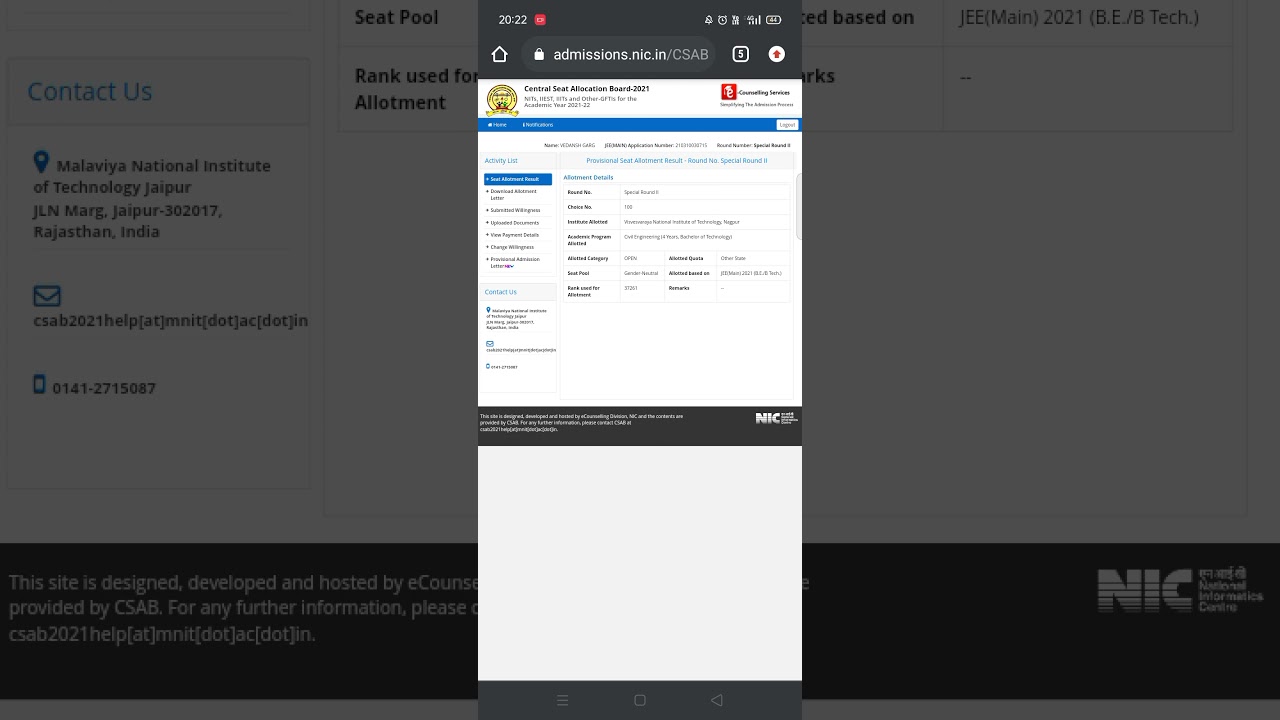The width and height of the screenshot is (1280, 720).
Task: Click the CSAB emblem logo
Action: (502, 100)
